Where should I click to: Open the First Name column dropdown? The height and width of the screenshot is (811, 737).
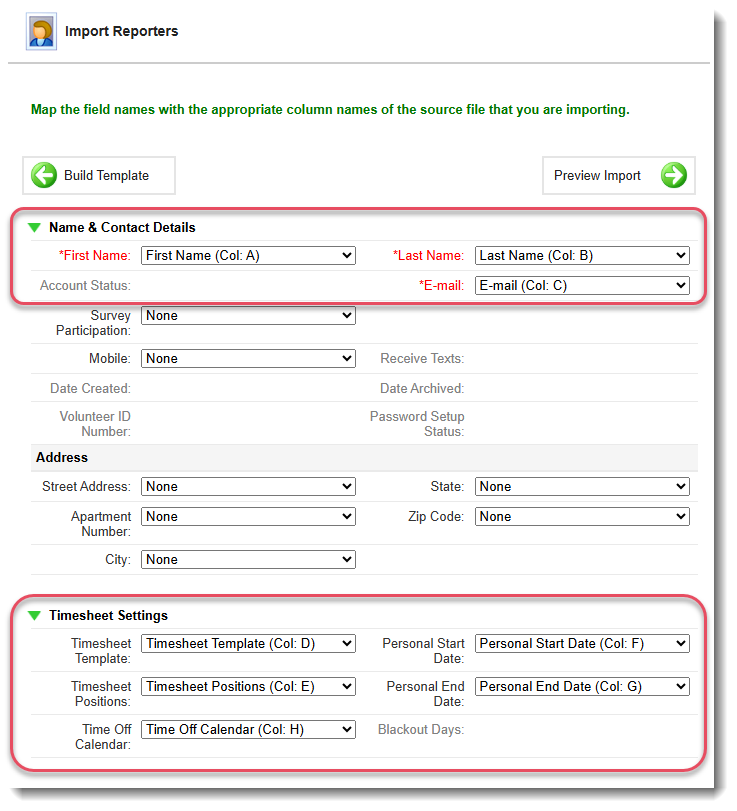[x=248, y=256]
